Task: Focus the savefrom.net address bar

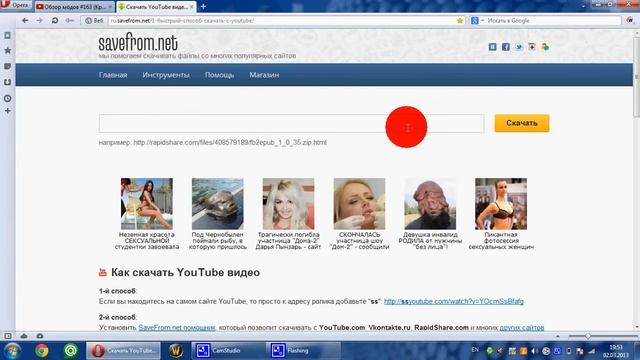Action: [x=282, y=20]
